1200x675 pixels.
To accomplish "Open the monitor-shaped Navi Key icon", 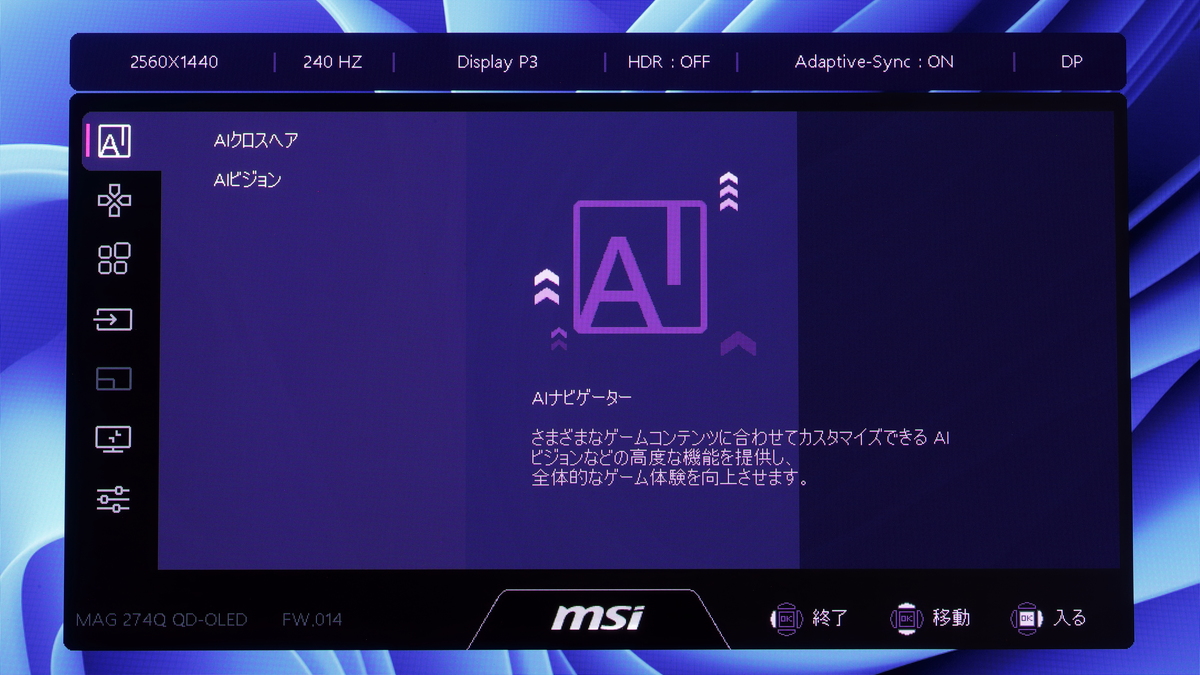I will (114, 439).
